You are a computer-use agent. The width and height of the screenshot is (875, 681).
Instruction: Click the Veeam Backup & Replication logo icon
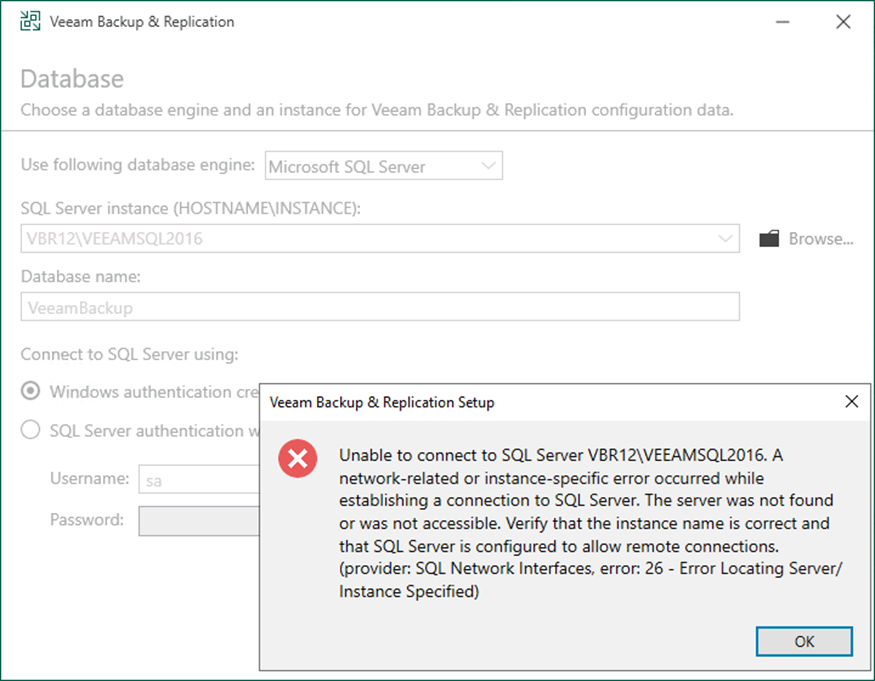(x=30, y=21)
